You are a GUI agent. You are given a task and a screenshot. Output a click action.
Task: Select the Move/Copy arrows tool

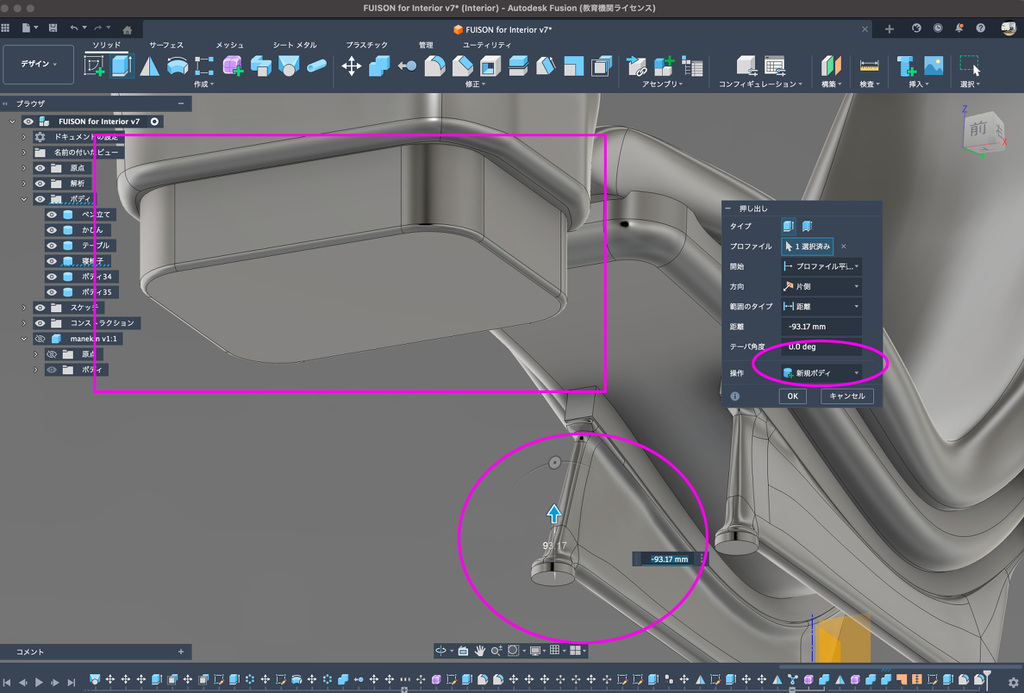pyautogui.click(x=352, y=66)
